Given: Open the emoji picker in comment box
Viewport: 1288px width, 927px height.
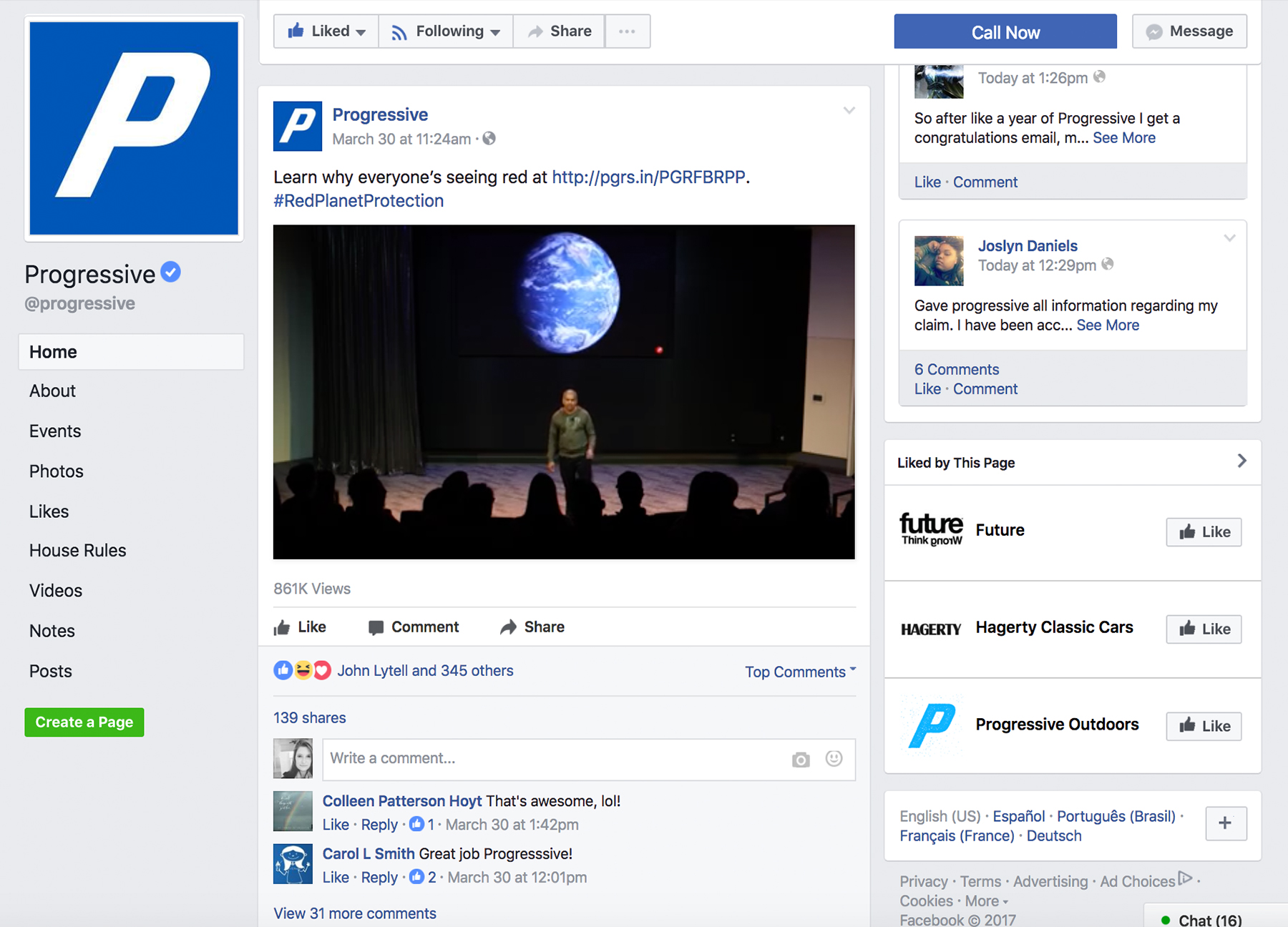Looking at the screenshot, I should click(834, 759).
